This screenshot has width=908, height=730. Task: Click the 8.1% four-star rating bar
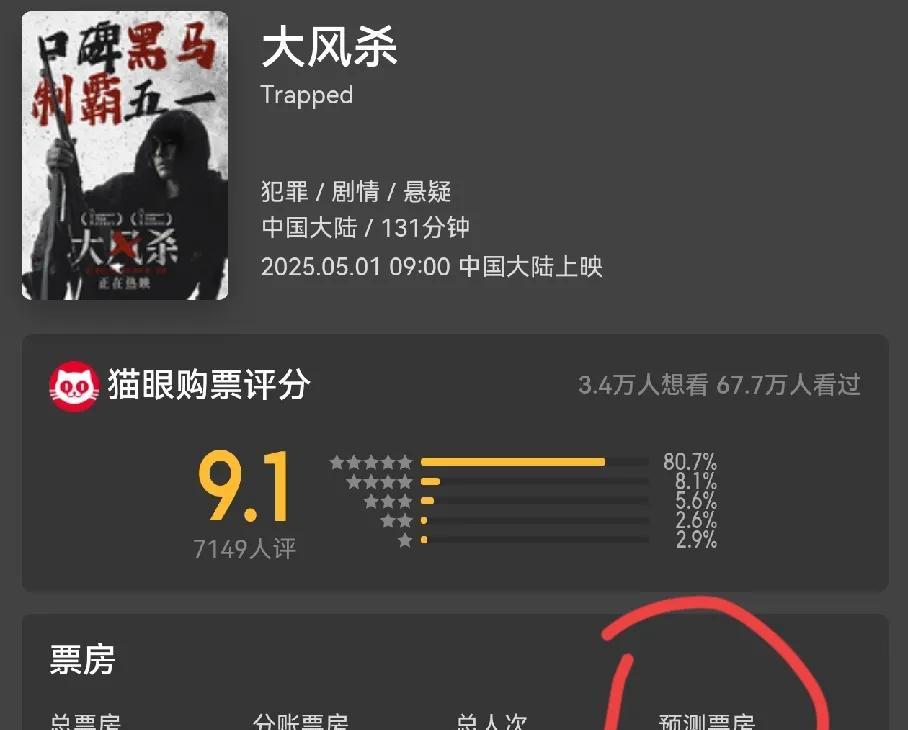[x=534, y=482]
